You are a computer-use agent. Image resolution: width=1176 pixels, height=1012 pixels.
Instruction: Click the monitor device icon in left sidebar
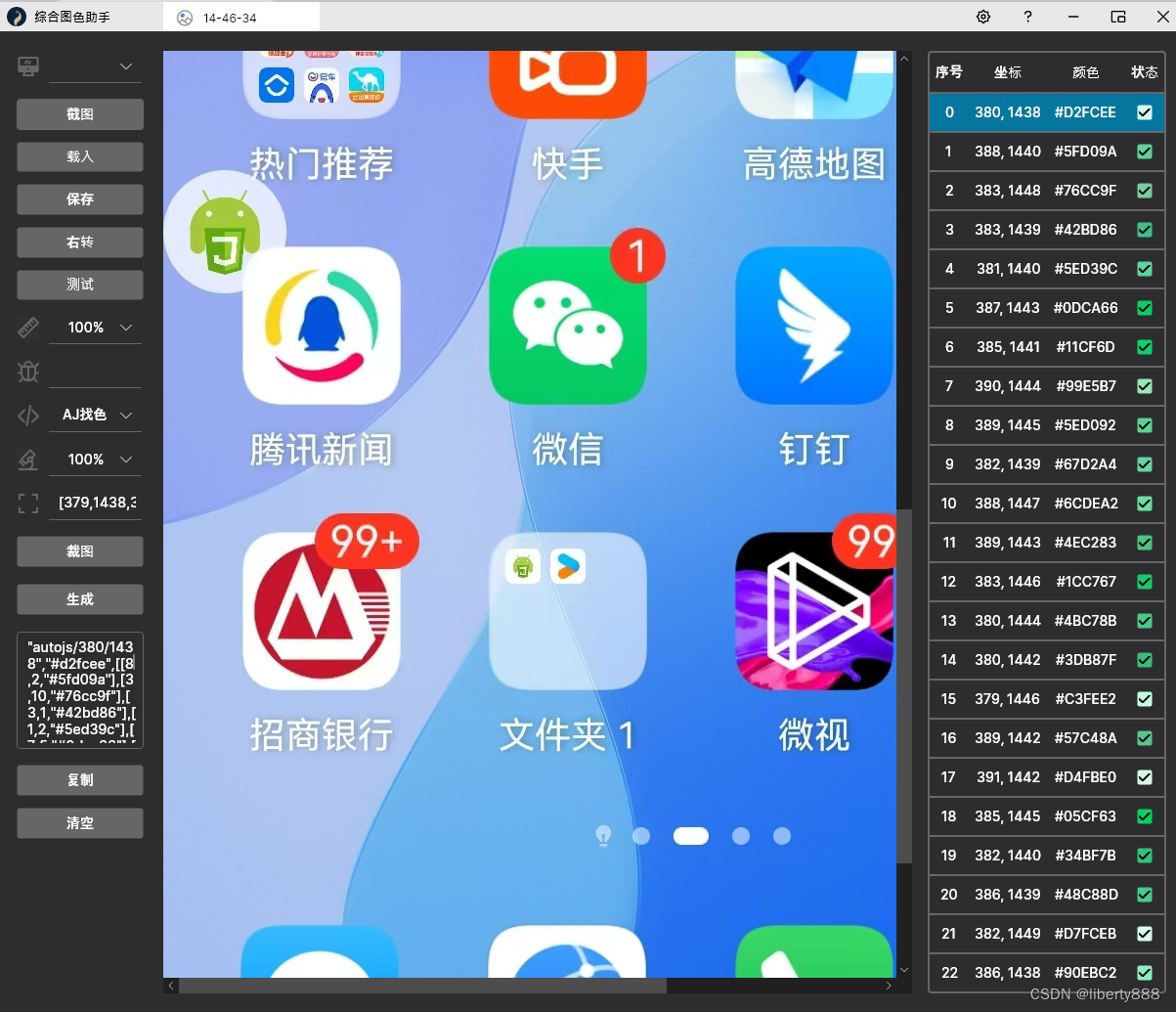tap(28, 66)
